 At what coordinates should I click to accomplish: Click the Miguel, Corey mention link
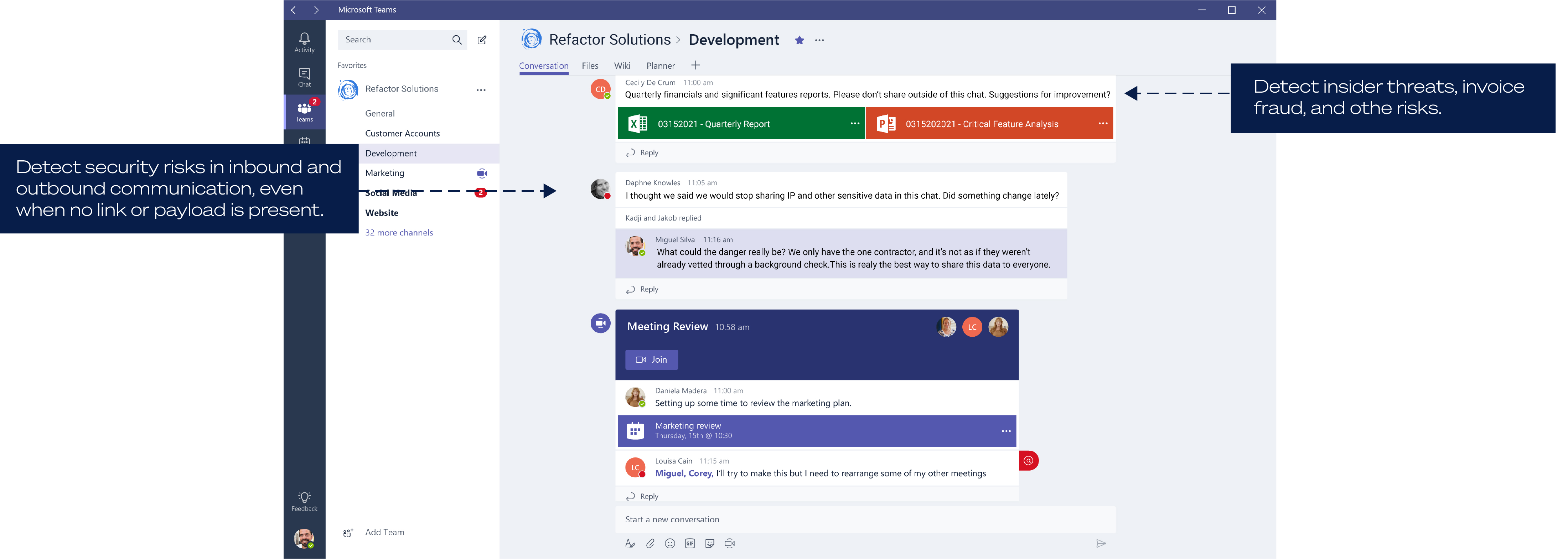684,474
